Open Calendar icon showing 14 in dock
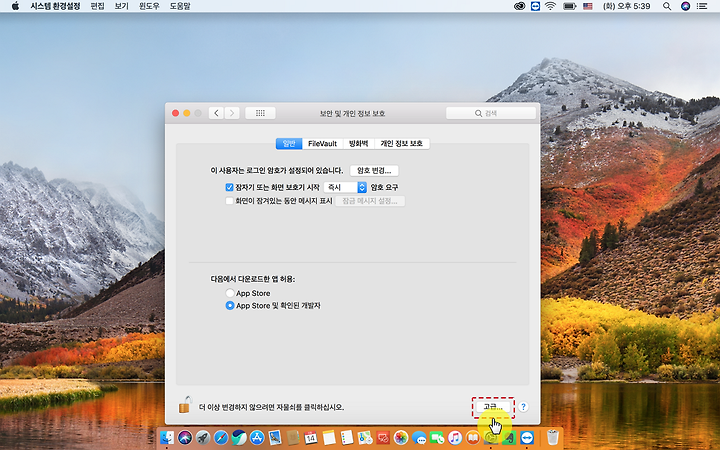Viewport: 720px width, 450px height. point(311,438)
